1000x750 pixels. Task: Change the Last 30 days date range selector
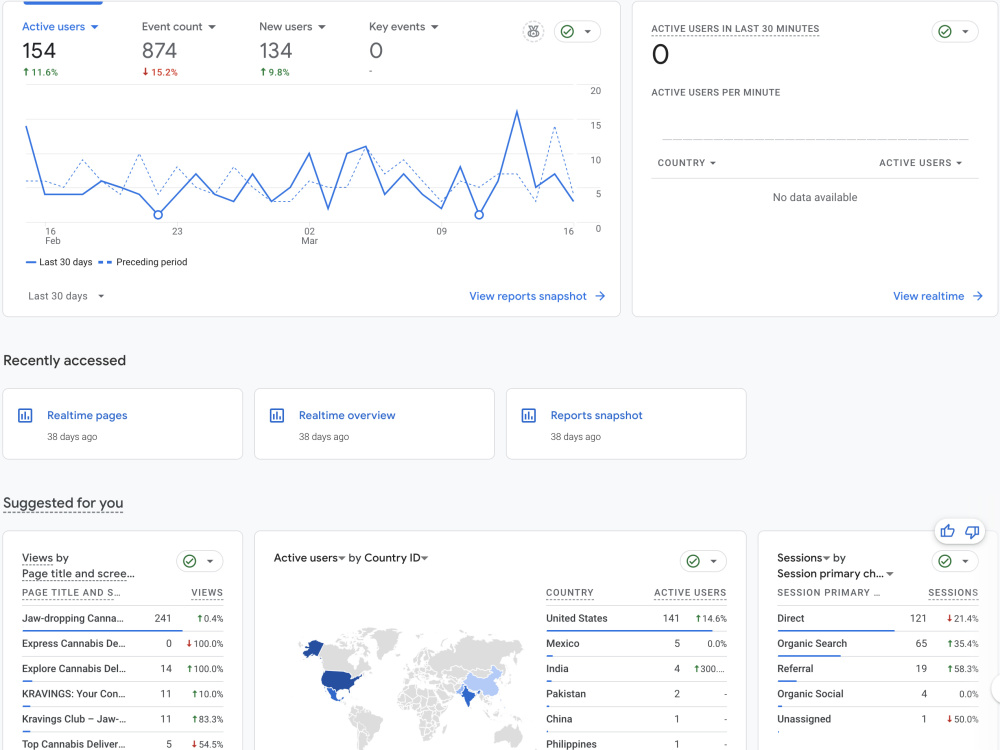click(x=66, y=296)
